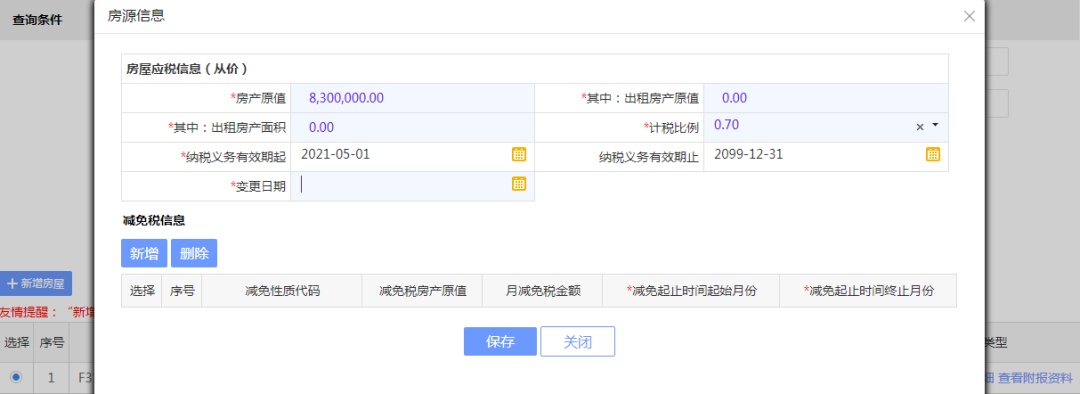Expand the 计税比例 dropdown arrow
Image resolution: width=1080 pixels, height=394 pixels.
935,125
